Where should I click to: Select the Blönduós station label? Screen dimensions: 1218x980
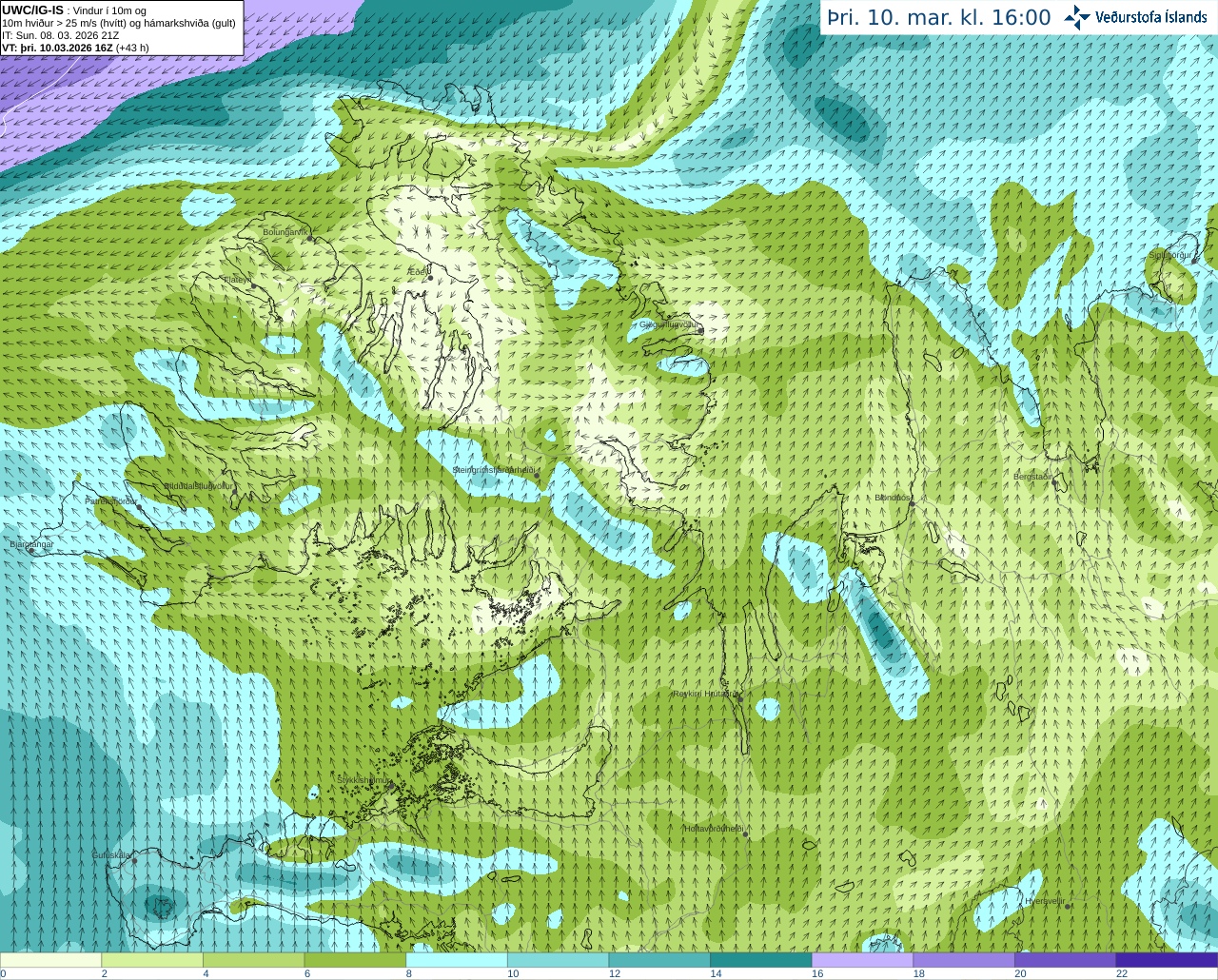point(893,498)
